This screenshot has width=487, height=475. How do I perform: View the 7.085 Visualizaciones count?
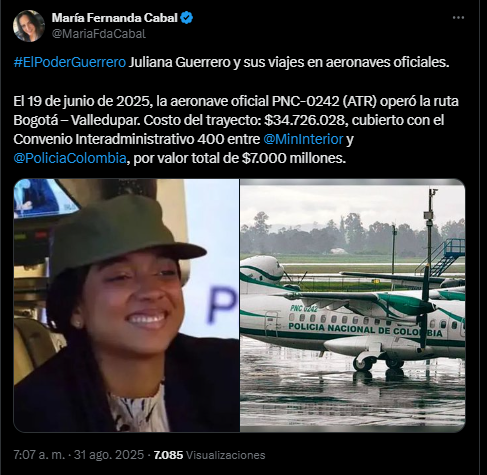(209, 455)
